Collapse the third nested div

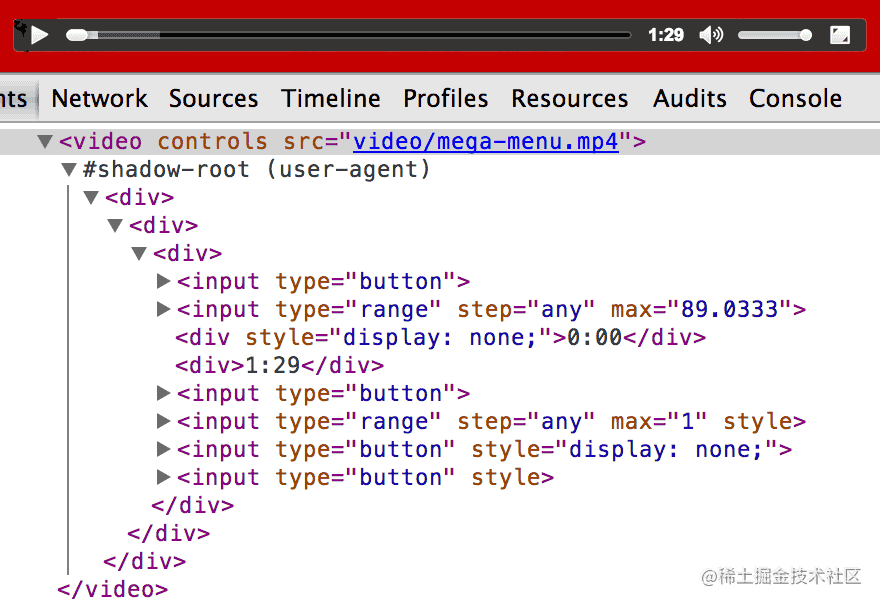(x=139, y=254)
